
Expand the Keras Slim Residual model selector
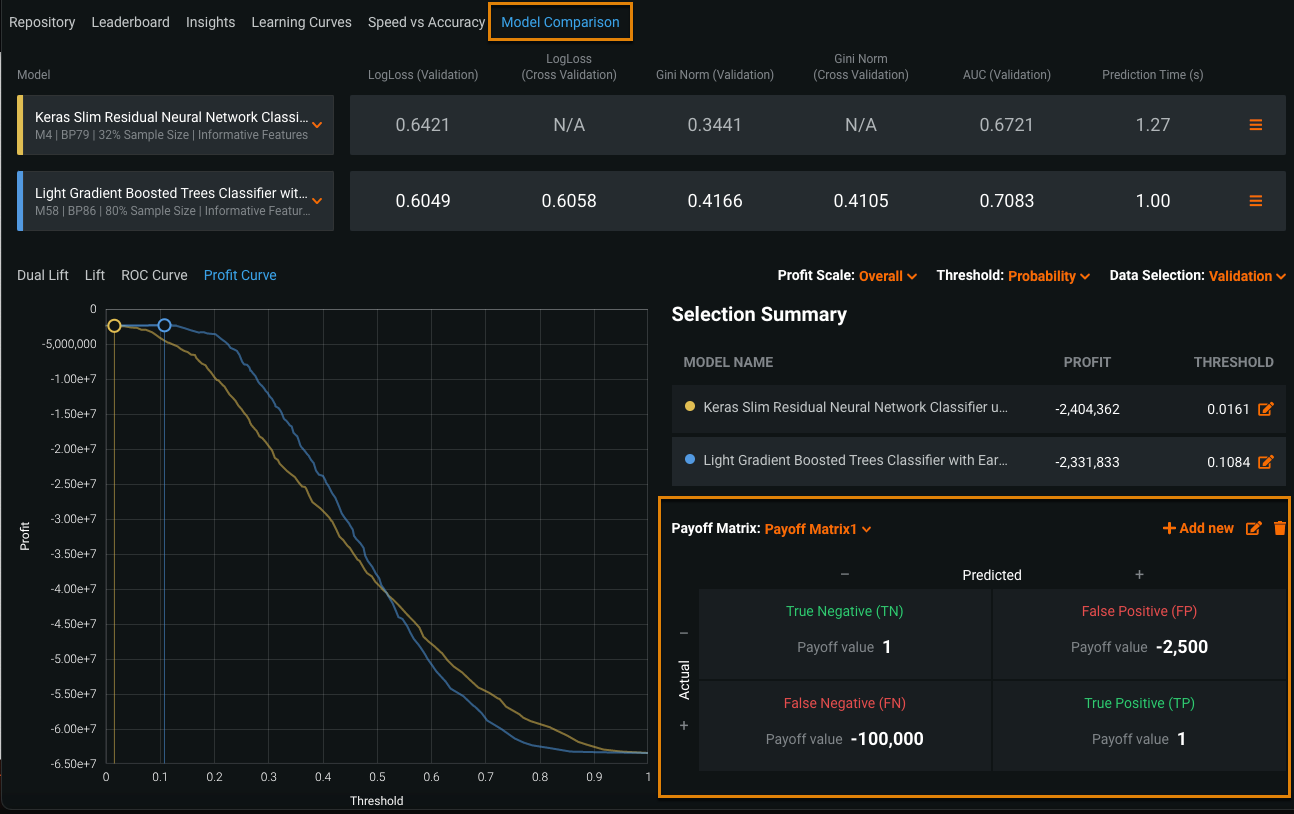[316, 125]
